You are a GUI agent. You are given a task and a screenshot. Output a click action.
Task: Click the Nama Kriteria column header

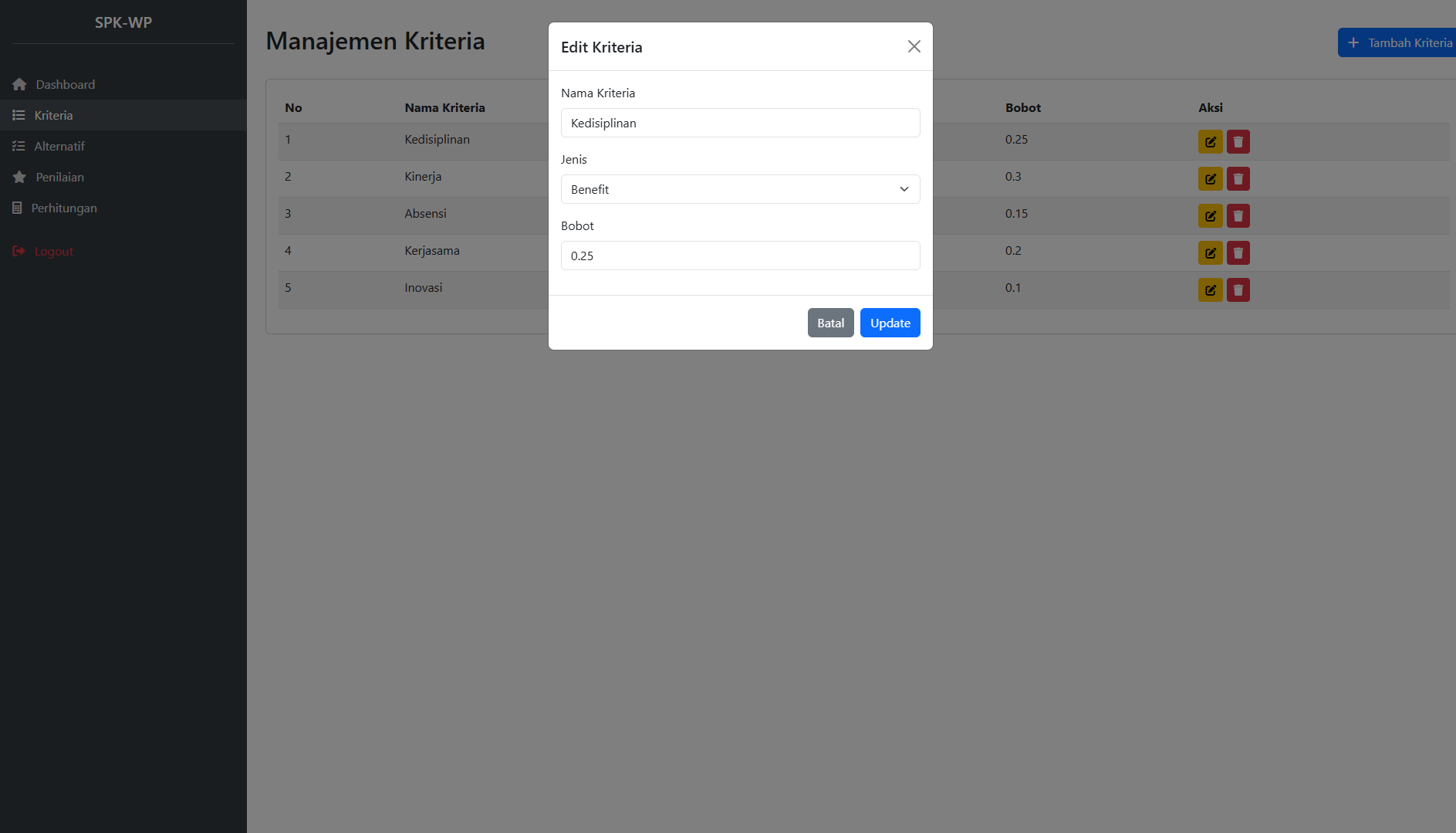point(444,107)
